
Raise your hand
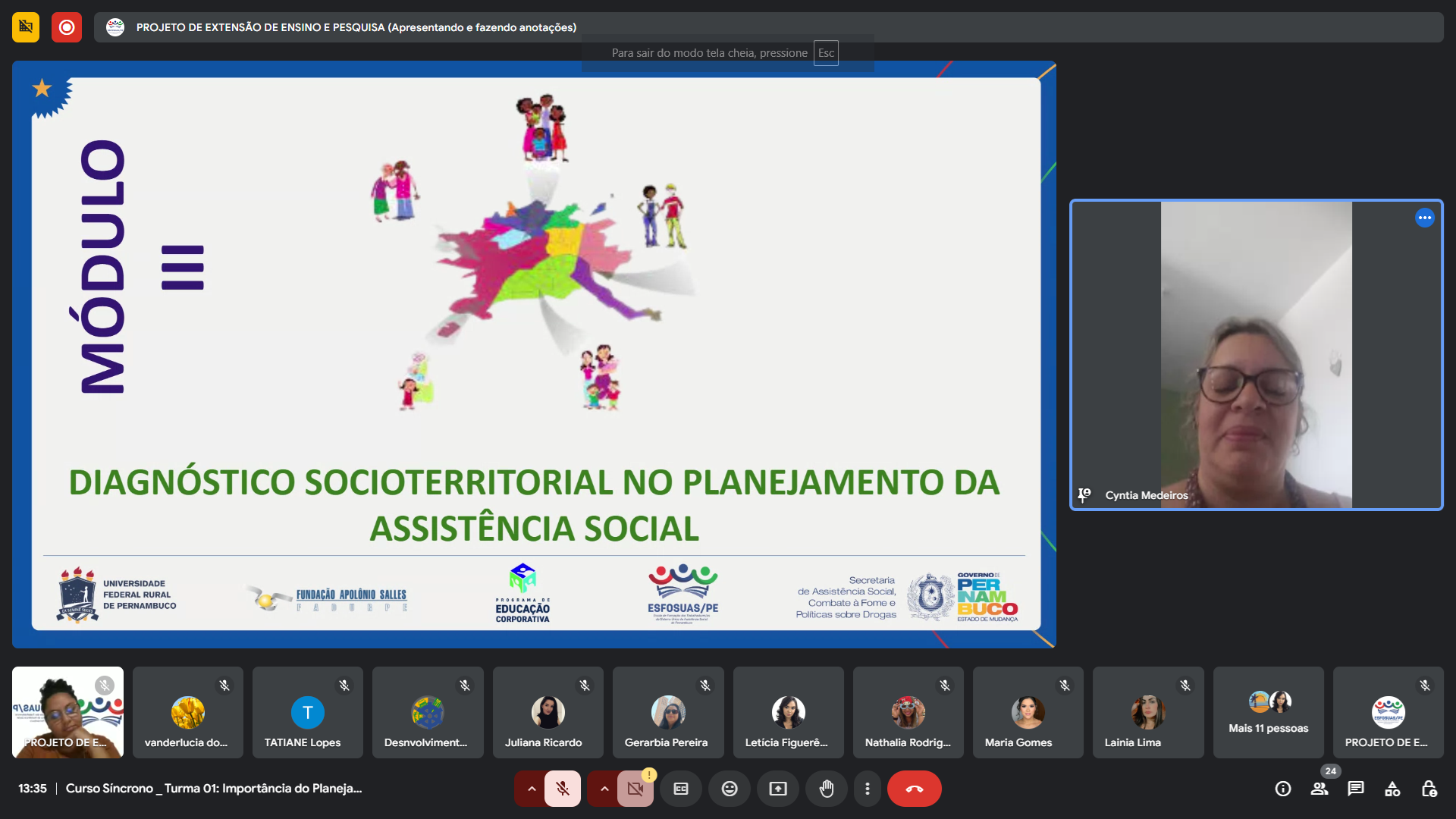pos(827,789)
